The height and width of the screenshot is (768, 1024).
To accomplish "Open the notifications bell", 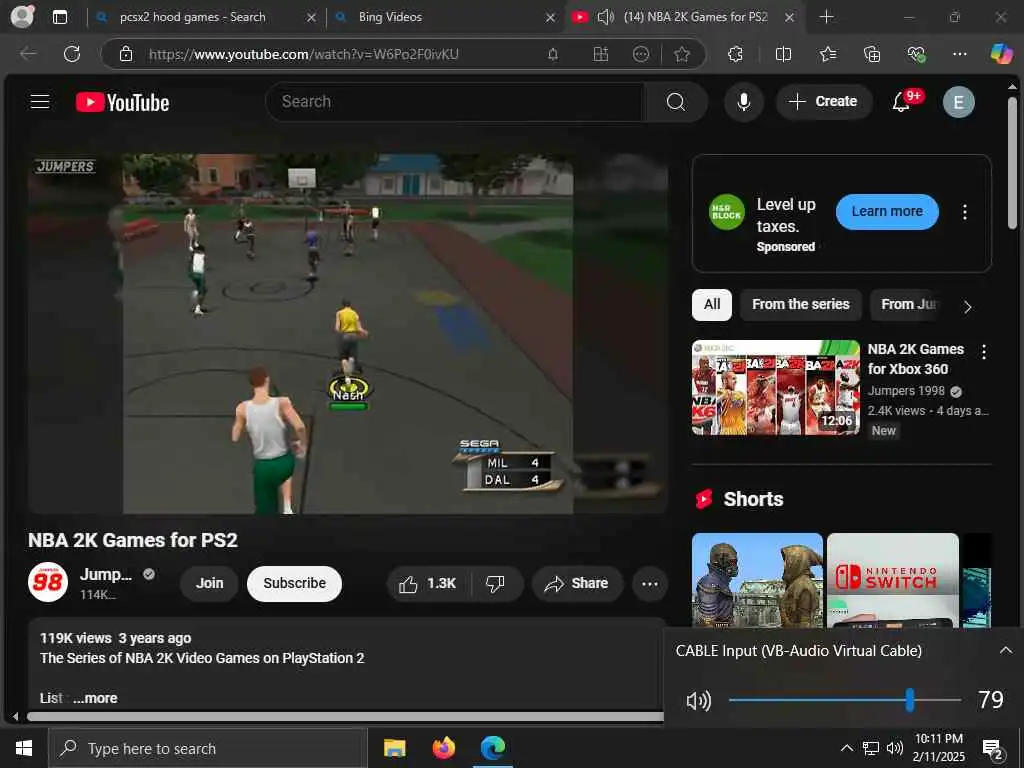I will 902,101.
